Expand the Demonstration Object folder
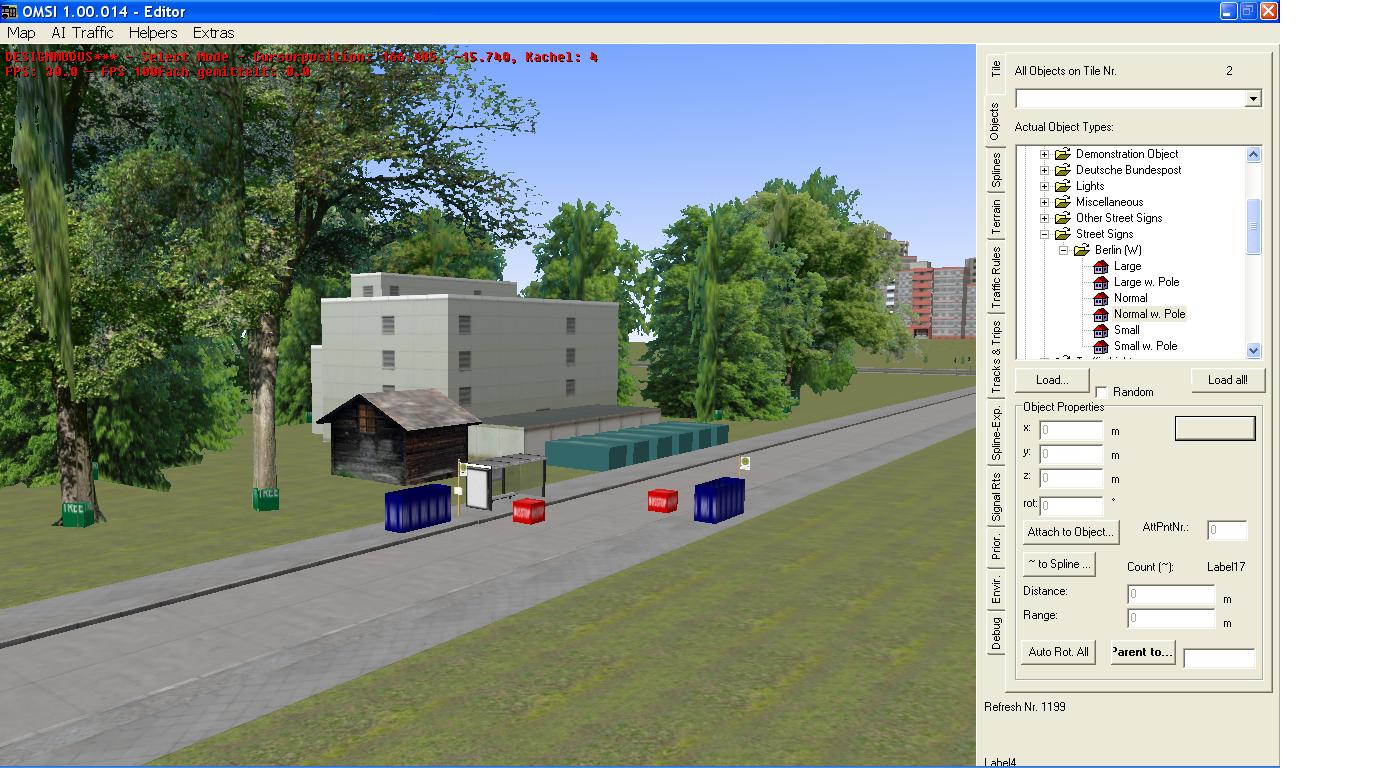 coord(1045,154)
